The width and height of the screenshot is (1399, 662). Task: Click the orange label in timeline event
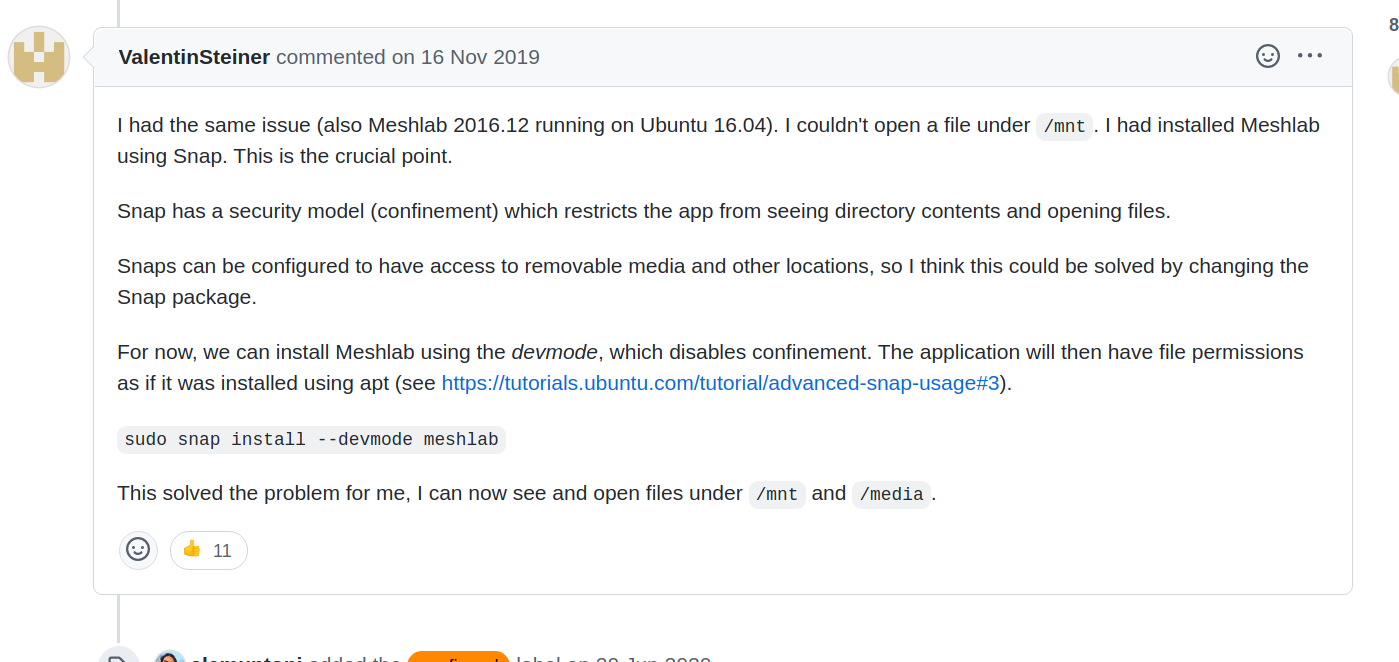459,657
